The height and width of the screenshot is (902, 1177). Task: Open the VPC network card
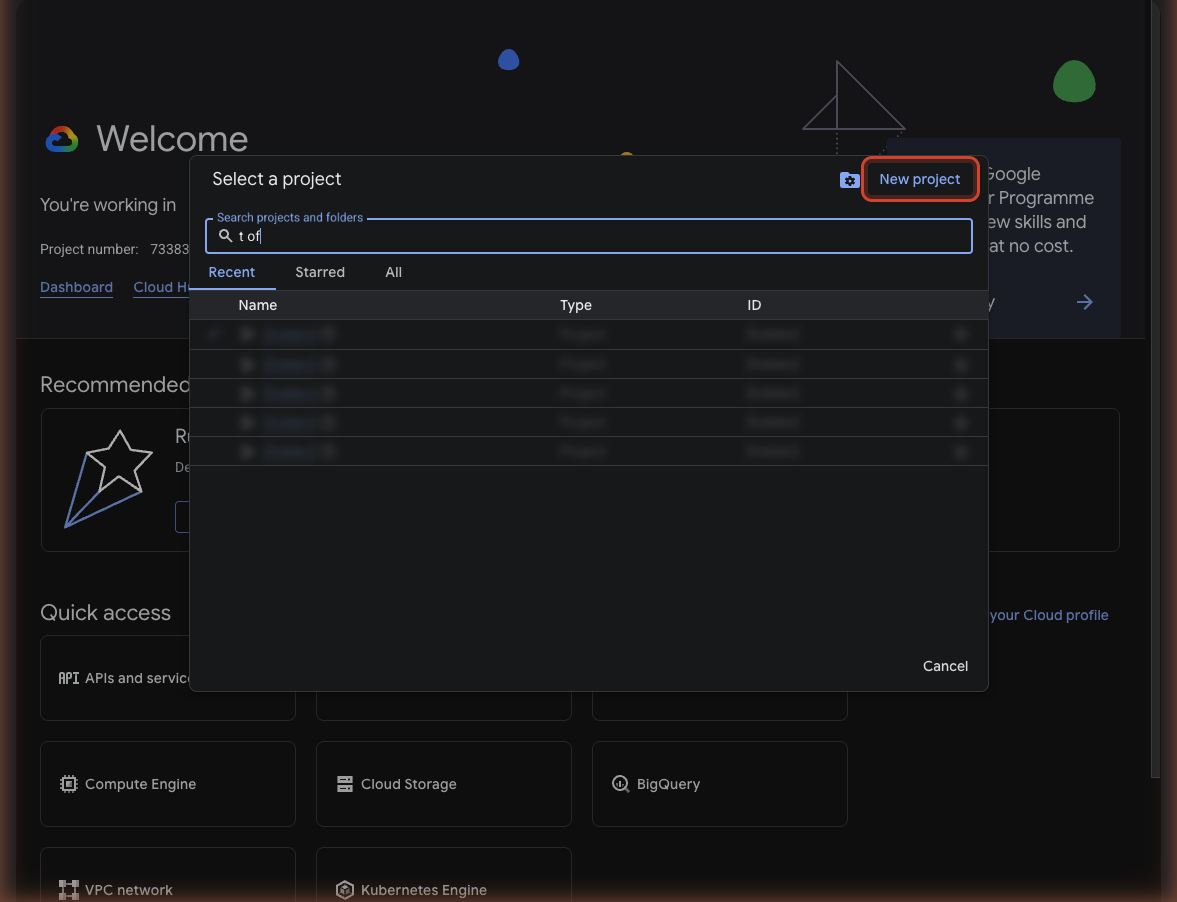tap(167, 875)
